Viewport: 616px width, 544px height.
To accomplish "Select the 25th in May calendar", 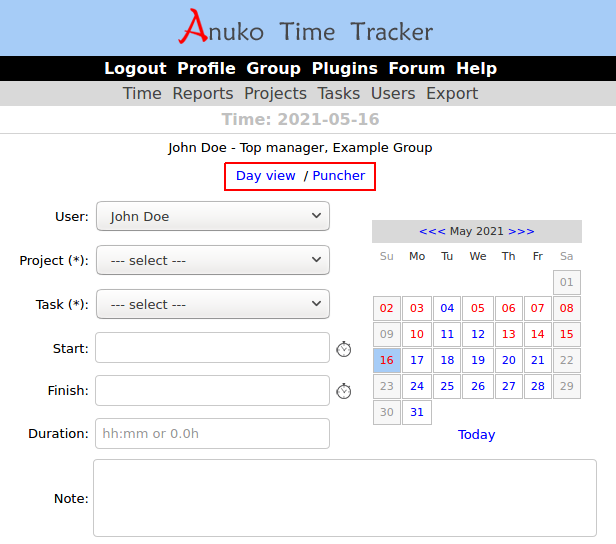I will tap(447, 386).
